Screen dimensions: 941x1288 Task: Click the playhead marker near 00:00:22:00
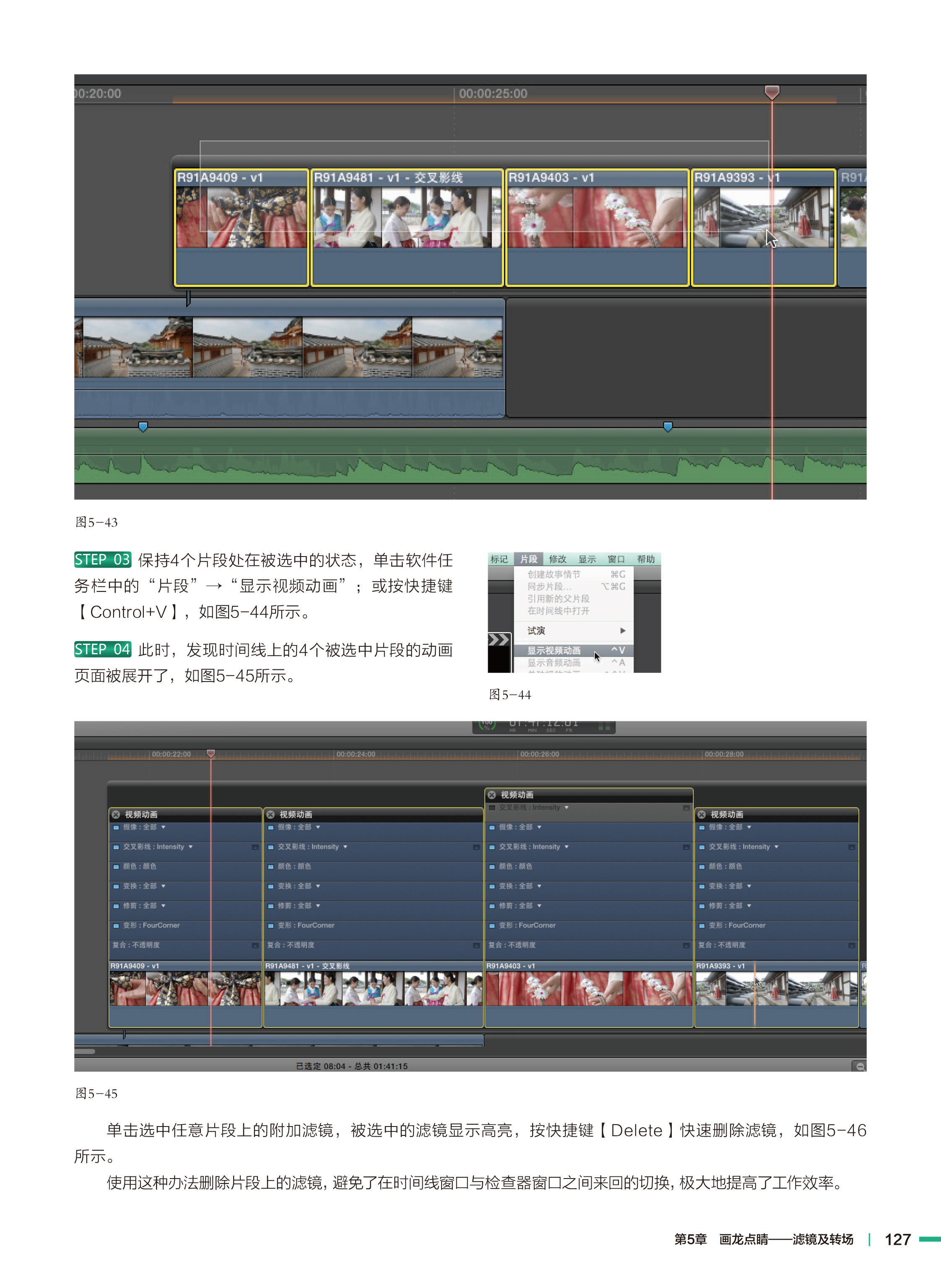211,754
